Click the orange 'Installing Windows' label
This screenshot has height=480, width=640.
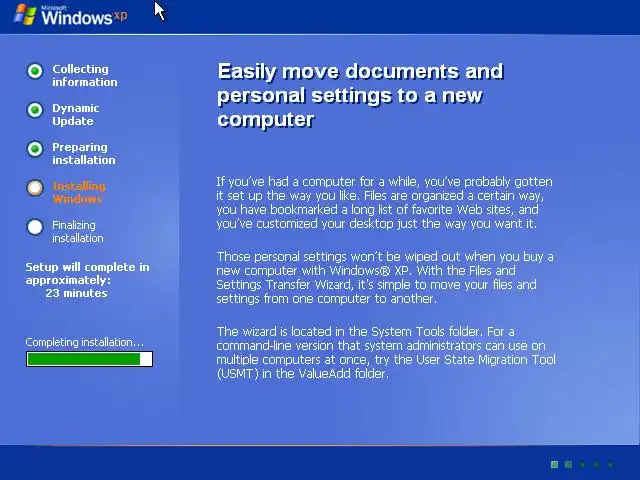79,193
